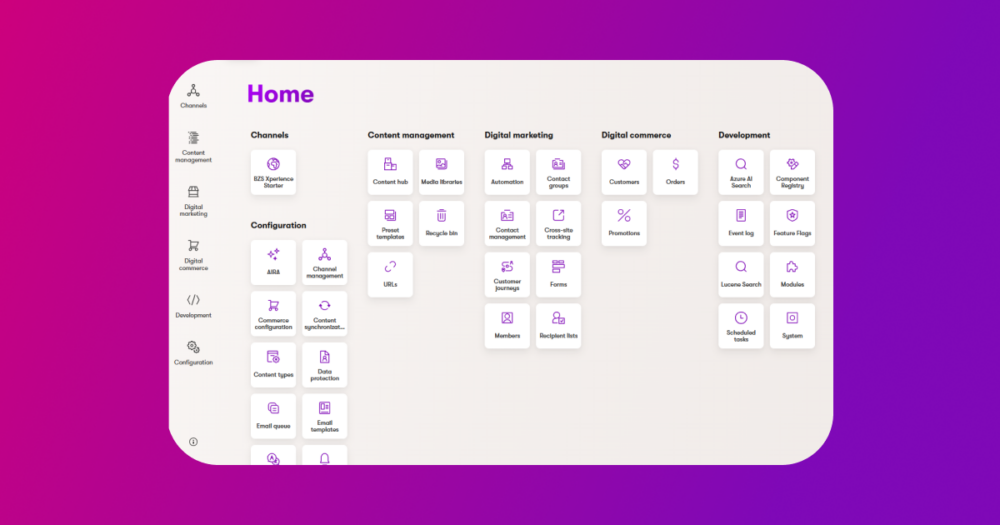
Task: Open Content hub tile
Action: pos(390,172)
